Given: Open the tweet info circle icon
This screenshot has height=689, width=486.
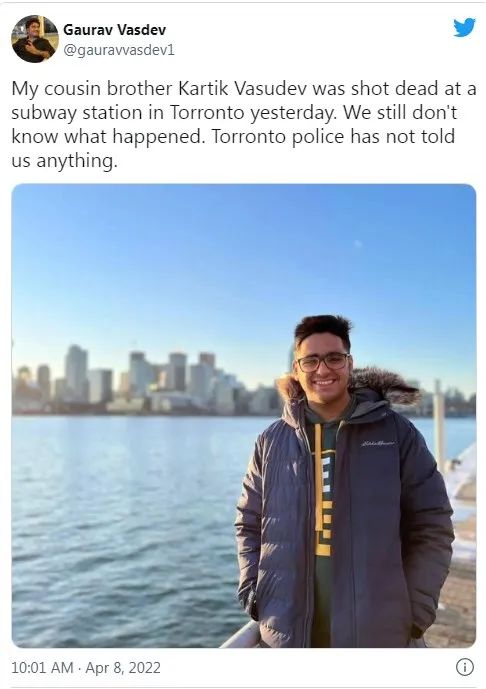Looking at the screenshot, I should 465,667.
